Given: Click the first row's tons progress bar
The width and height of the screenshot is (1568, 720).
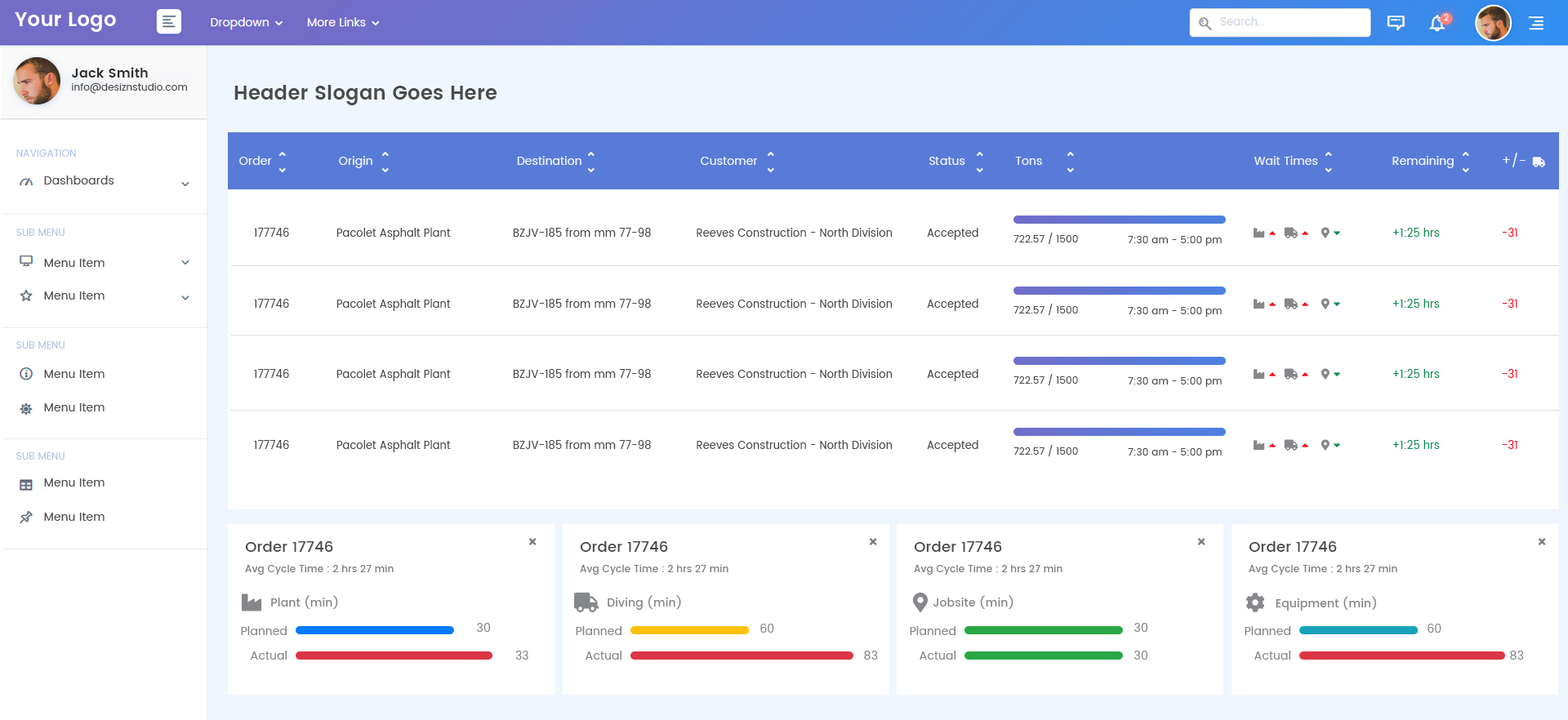Looking at the screenshot, I should pyautogui.click(x=1119, y=220).
